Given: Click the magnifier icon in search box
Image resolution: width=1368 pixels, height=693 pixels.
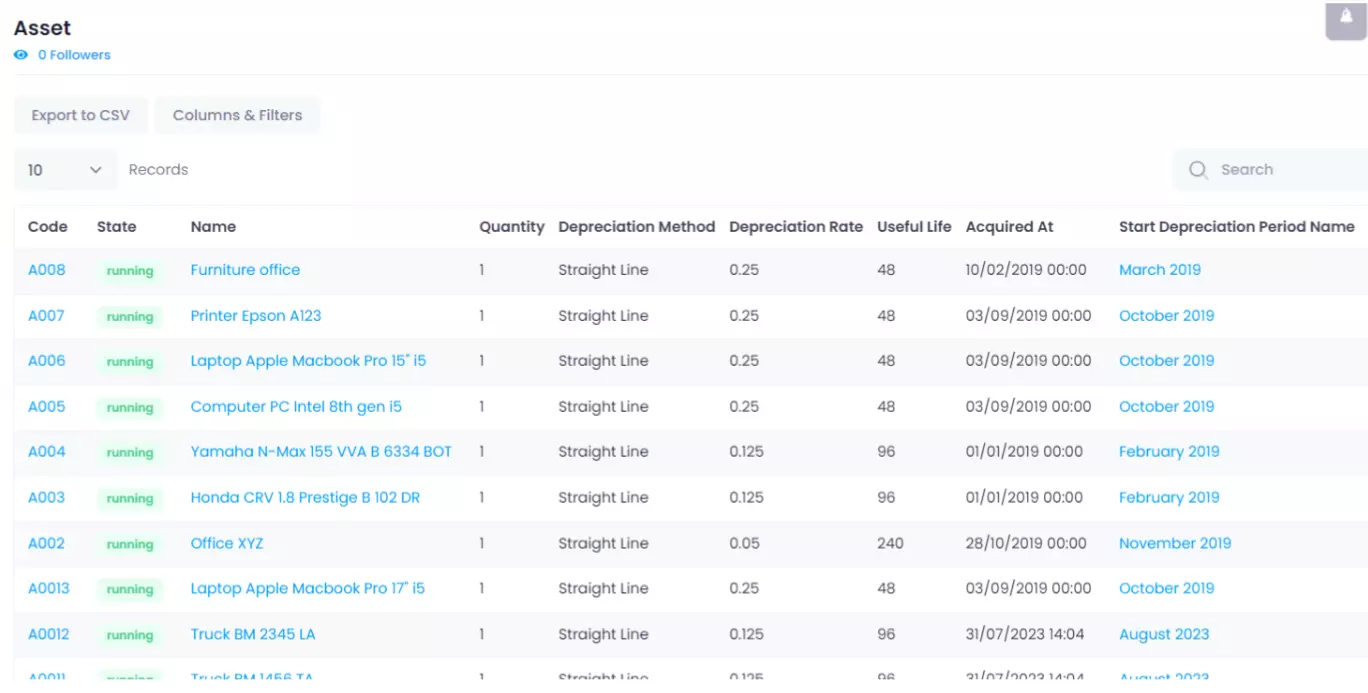Looking at the screenshot, I should pos(1197,170).
